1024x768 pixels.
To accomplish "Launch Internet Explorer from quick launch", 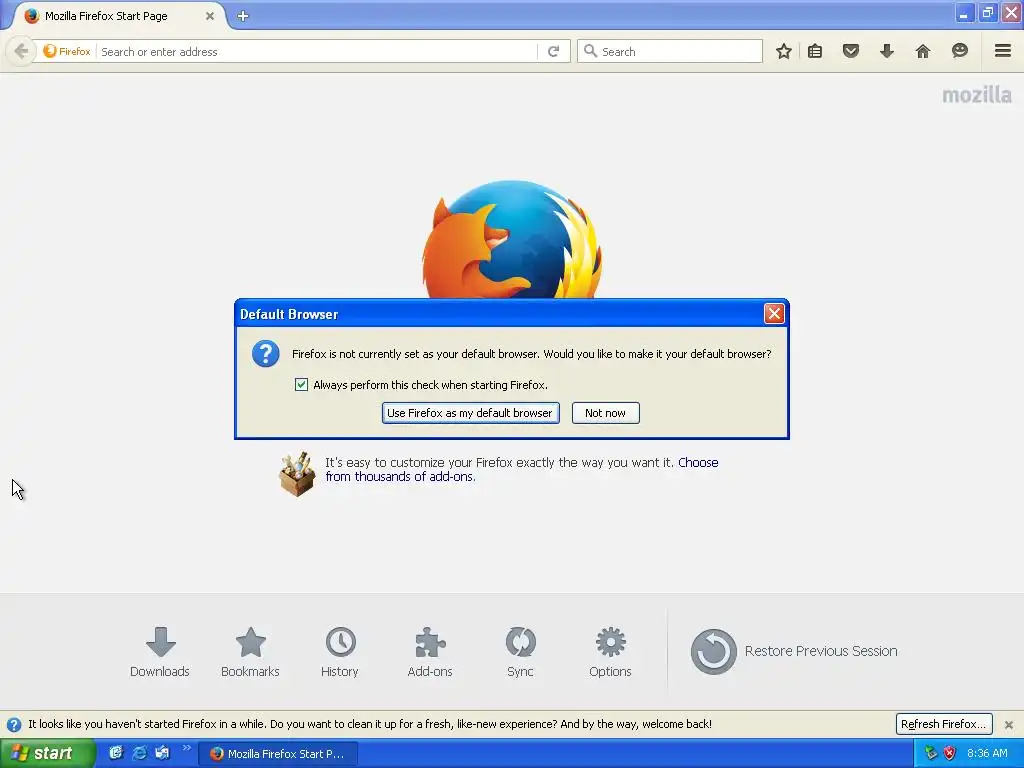I will 139,753.
